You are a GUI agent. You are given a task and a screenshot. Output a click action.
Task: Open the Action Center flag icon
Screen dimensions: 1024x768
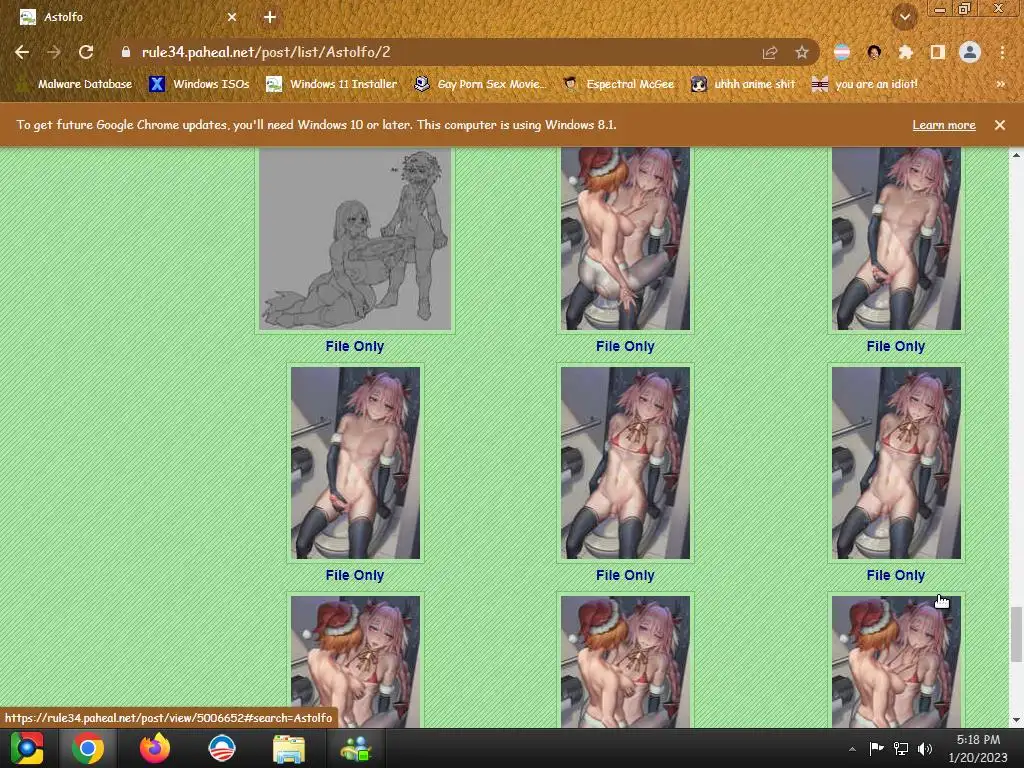click(876, 748)
